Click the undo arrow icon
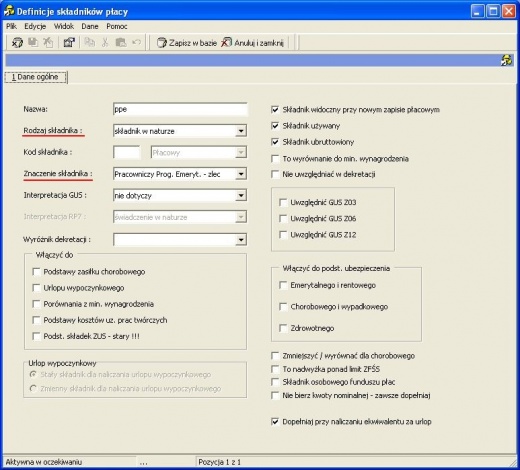520x470 pixels. pyautogui.click(x=136, y=42)
